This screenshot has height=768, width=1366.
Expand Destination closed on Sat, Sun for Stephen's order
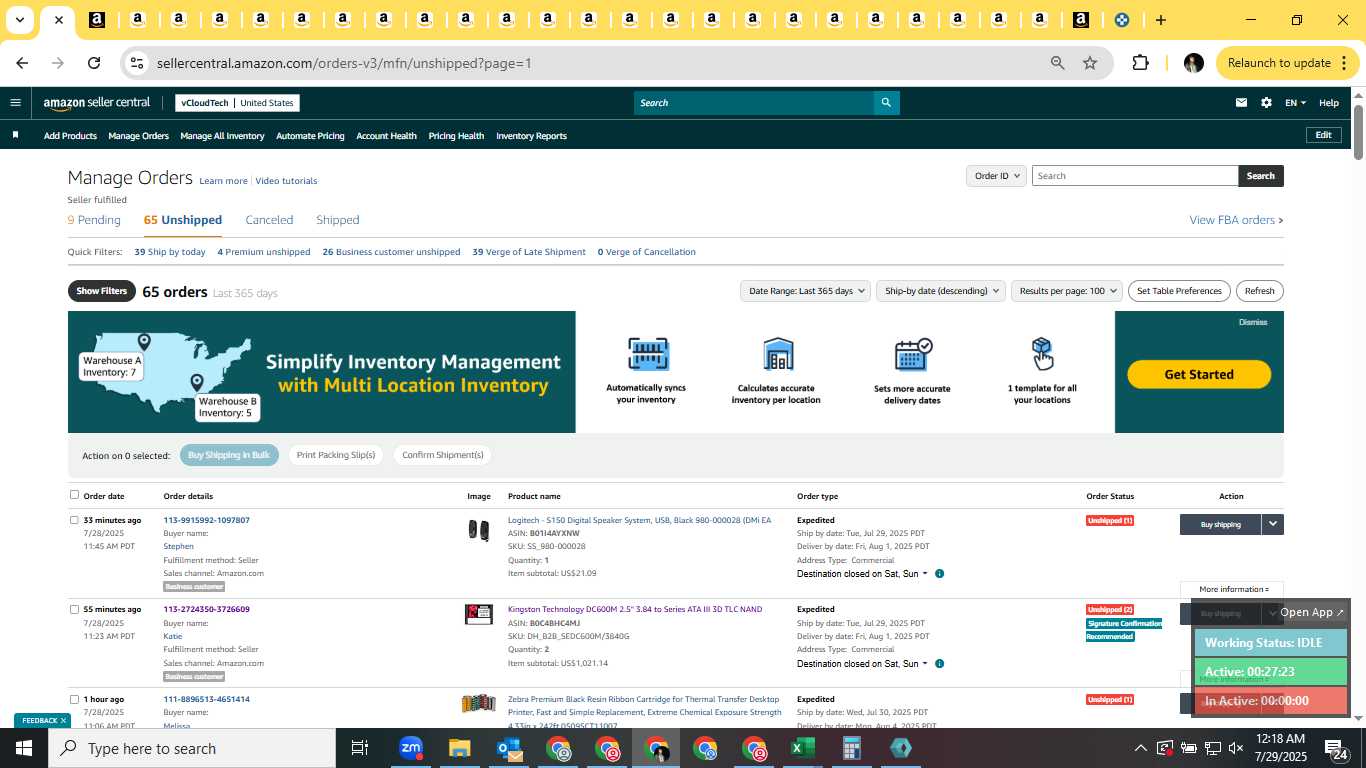coord(862,574)
